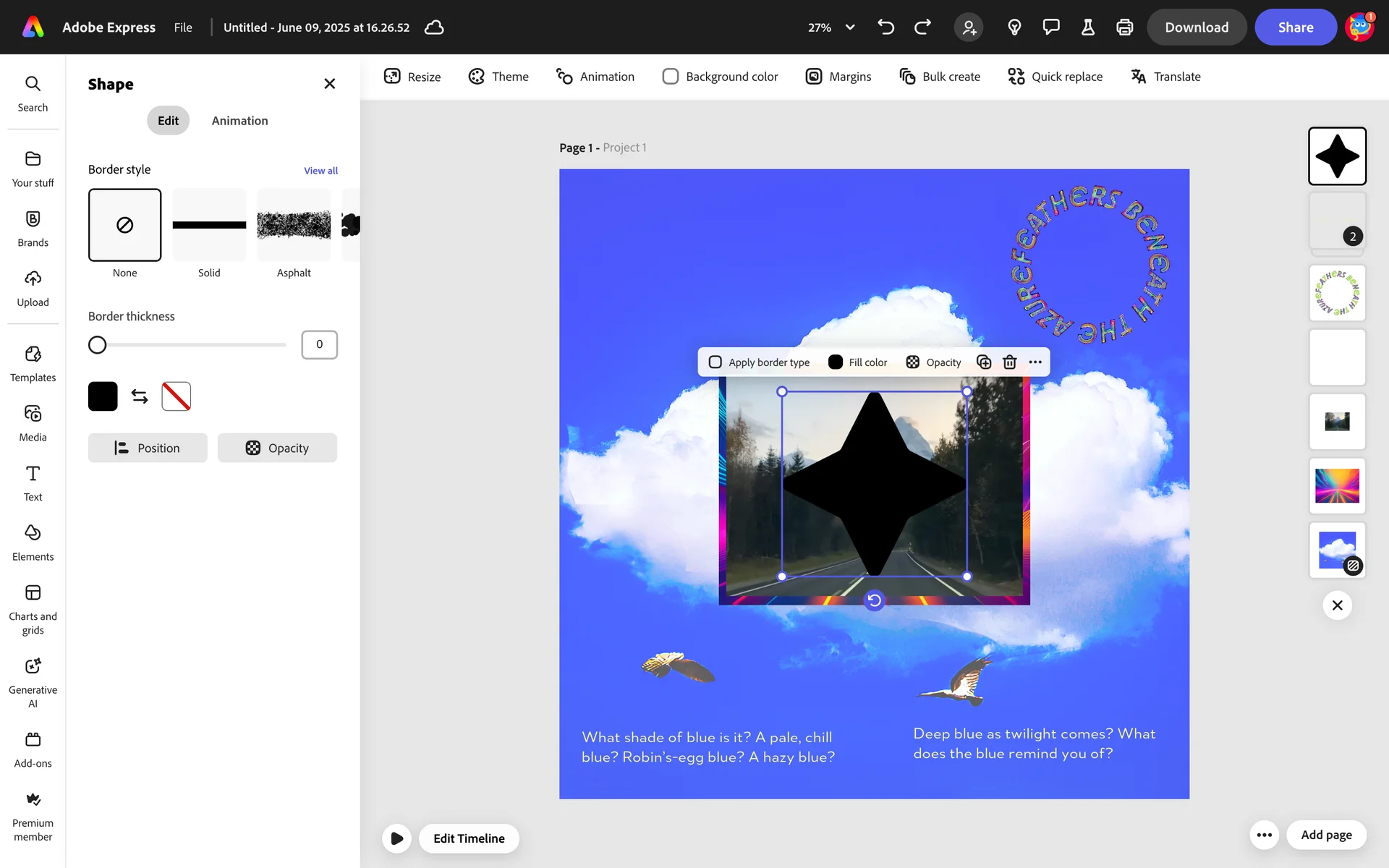Image resolution: width=1389 pixels, height=868 pixels.
Task: Open the Elements panel in sidebar
Action: (33, 542)
